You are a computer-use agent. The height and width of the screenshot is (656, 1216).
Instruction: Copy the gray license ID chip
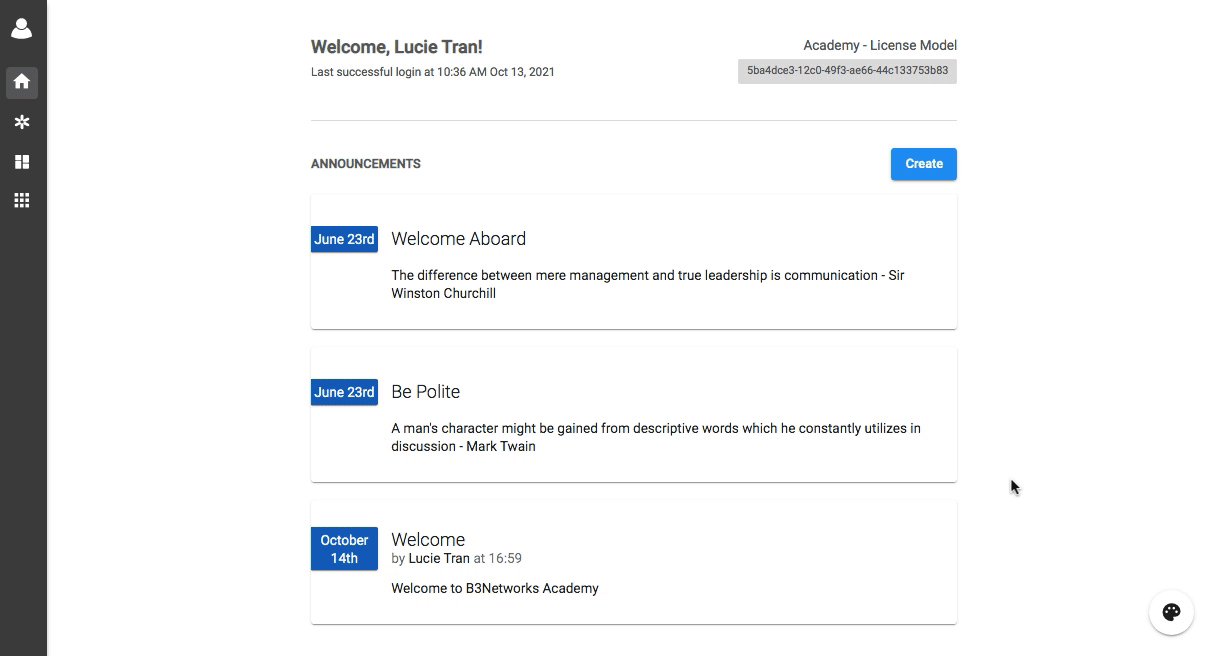click(x=847, y=71)
